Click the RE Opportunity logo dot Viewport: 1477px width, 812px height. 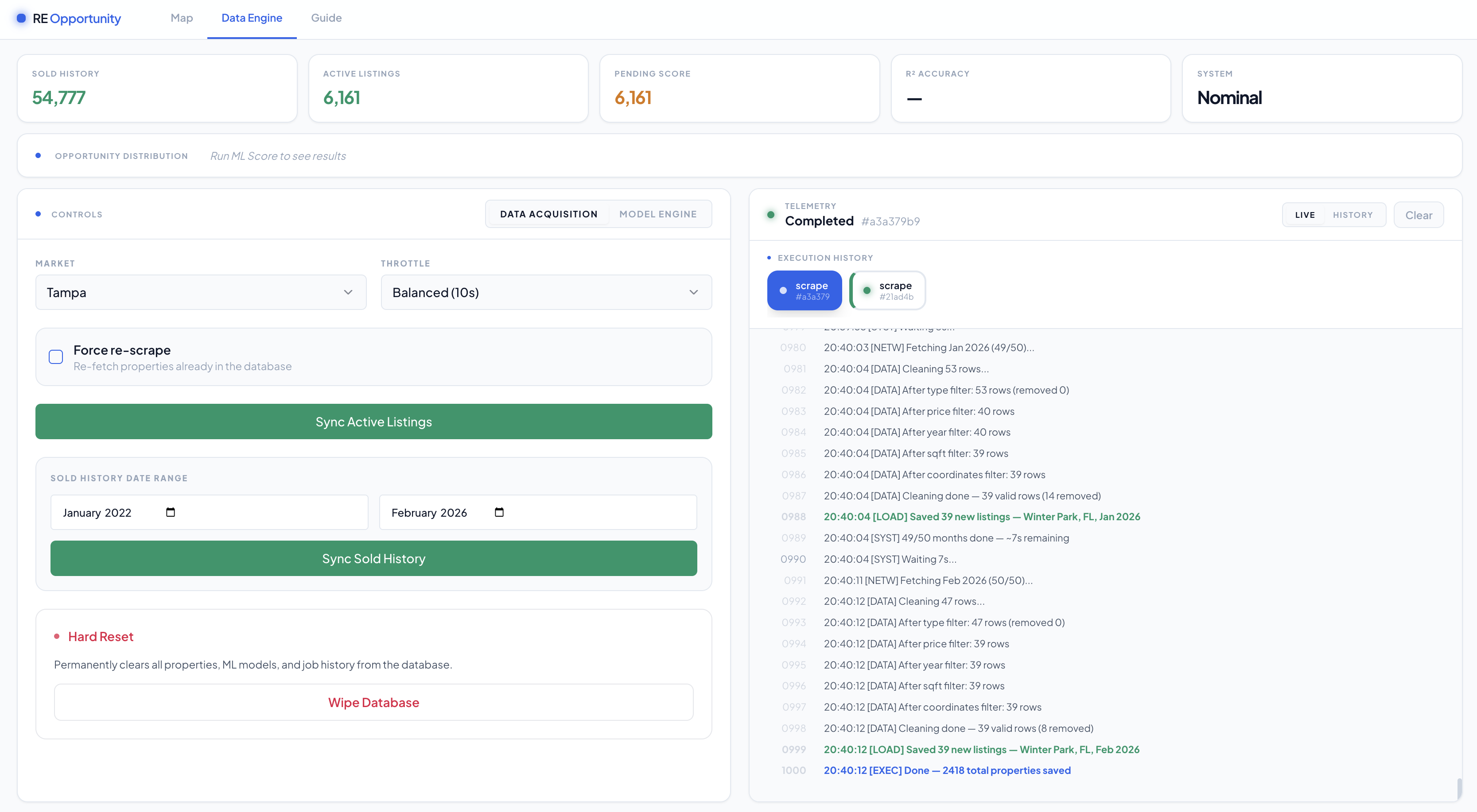(21, 18)
